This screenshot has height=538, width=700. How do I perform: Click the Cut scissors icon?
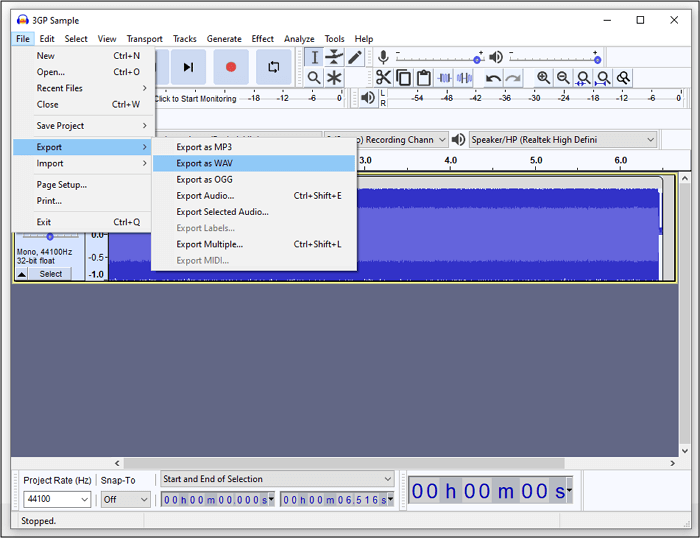click(383, 78)
